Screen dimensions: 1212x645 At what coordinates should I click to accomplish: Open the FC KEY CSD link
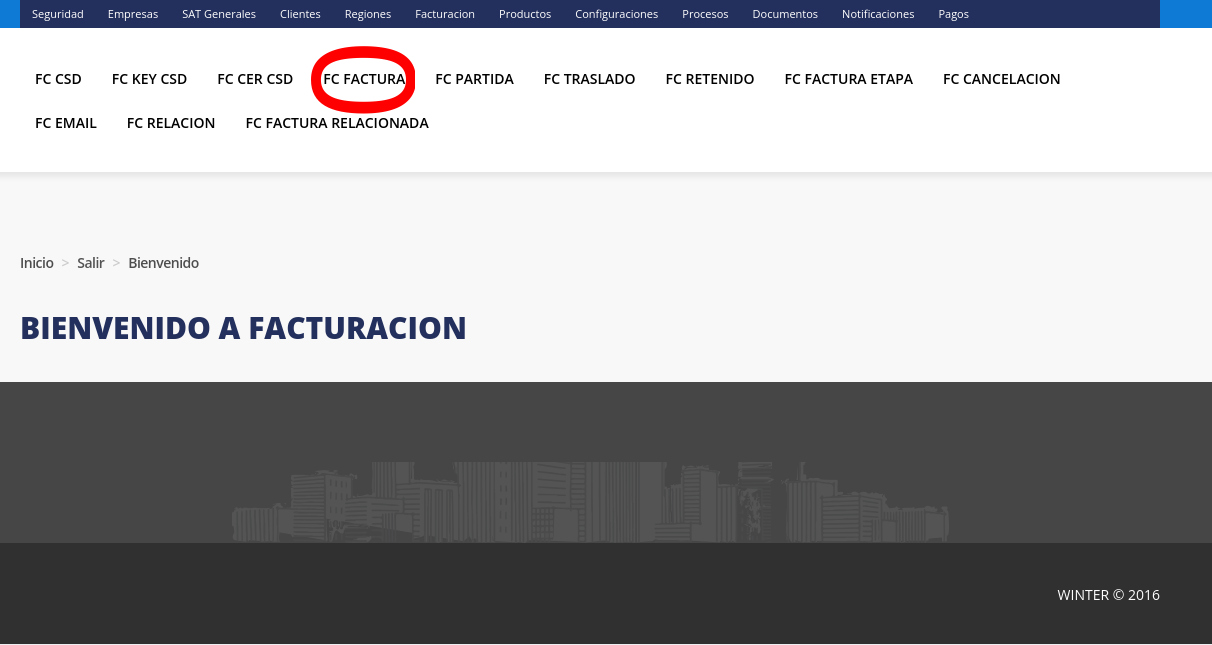[x=149, y=79]
